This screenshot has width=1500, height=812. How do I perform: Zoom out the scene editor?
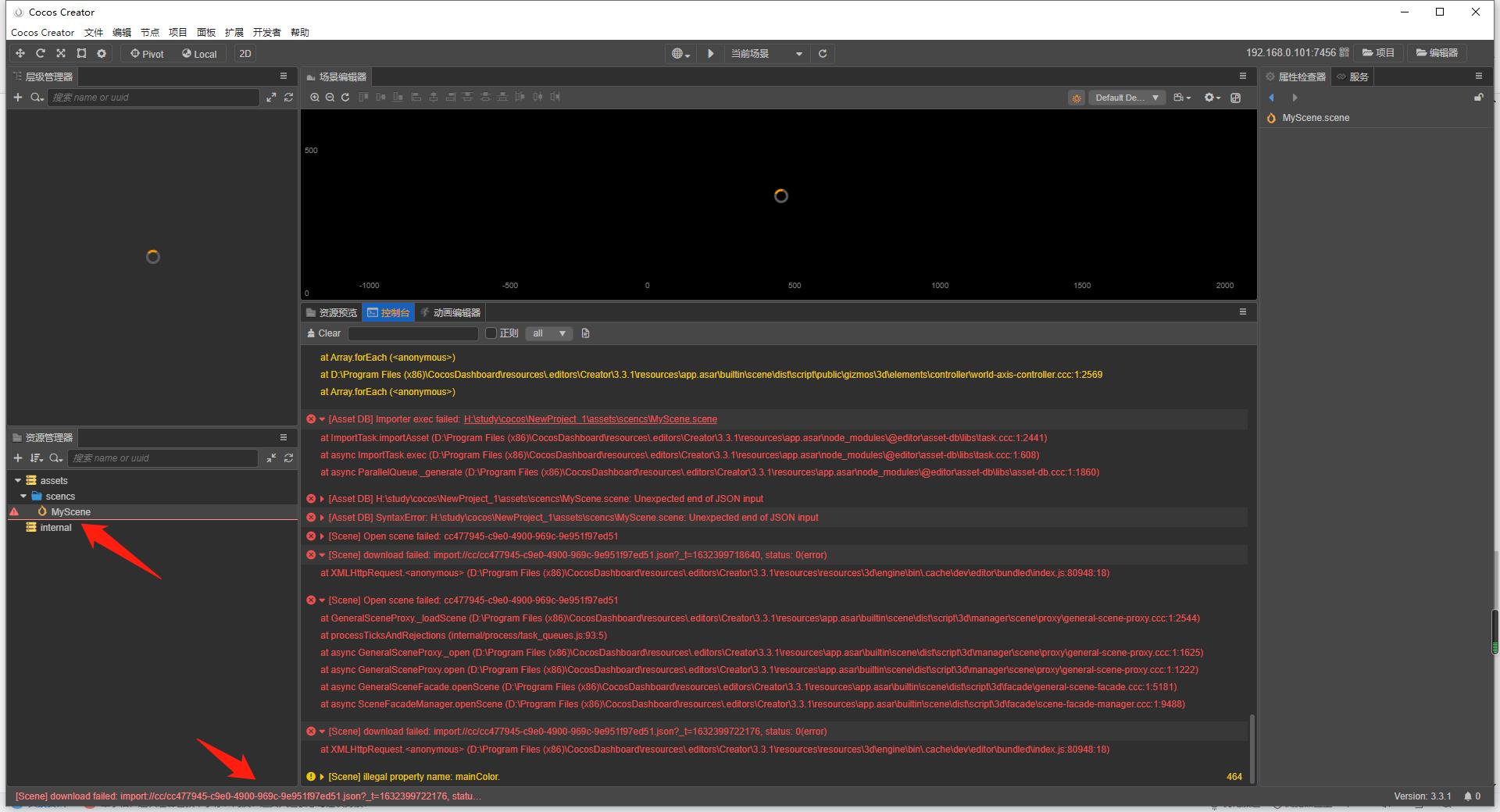click(x=330, y=98)
